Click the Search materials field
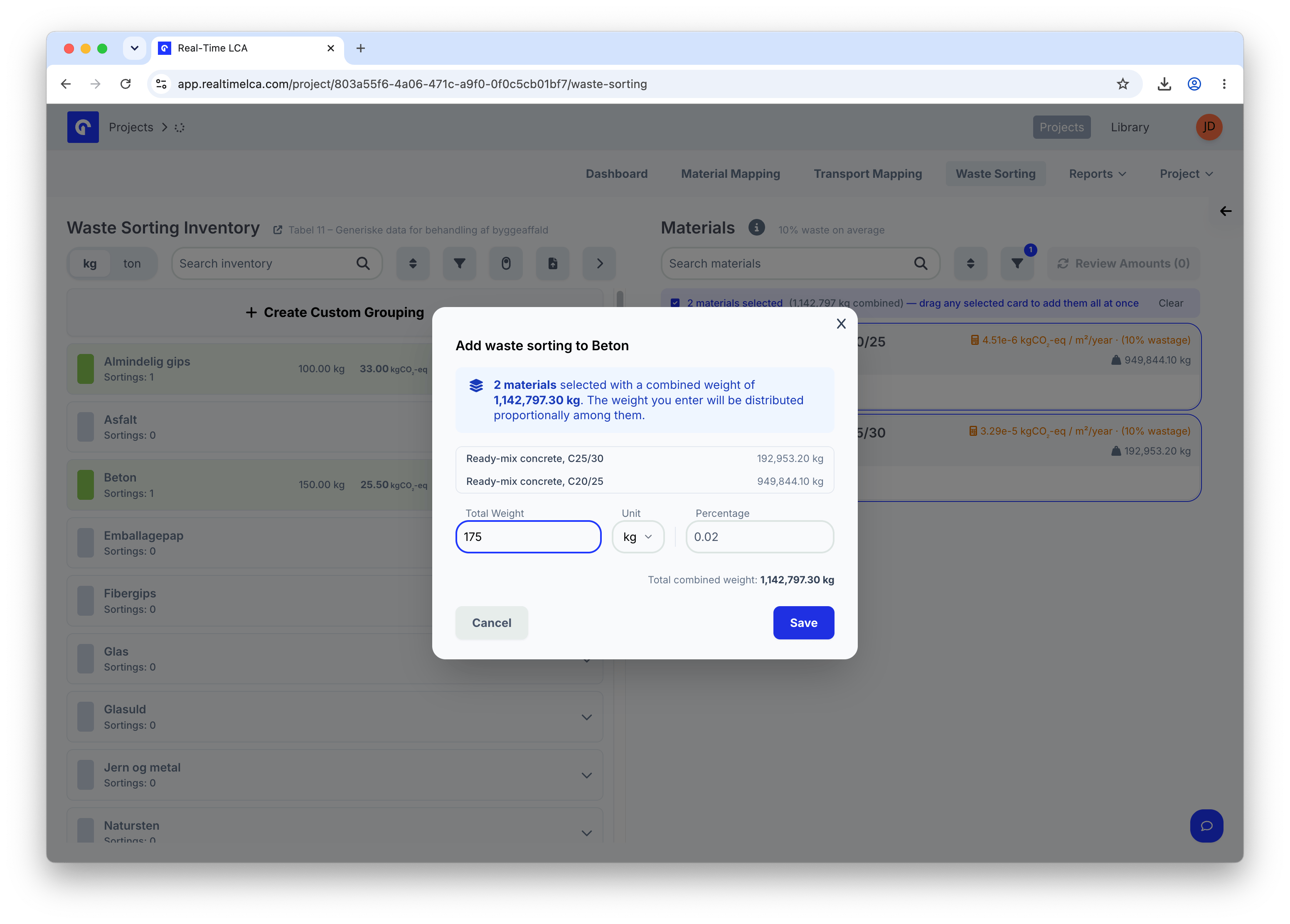 point(800,263)
